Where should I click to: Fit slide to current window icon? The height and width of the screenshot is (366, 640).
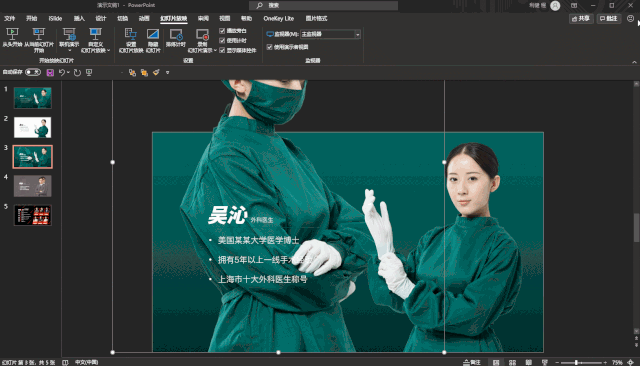click(x=631, y=362)
